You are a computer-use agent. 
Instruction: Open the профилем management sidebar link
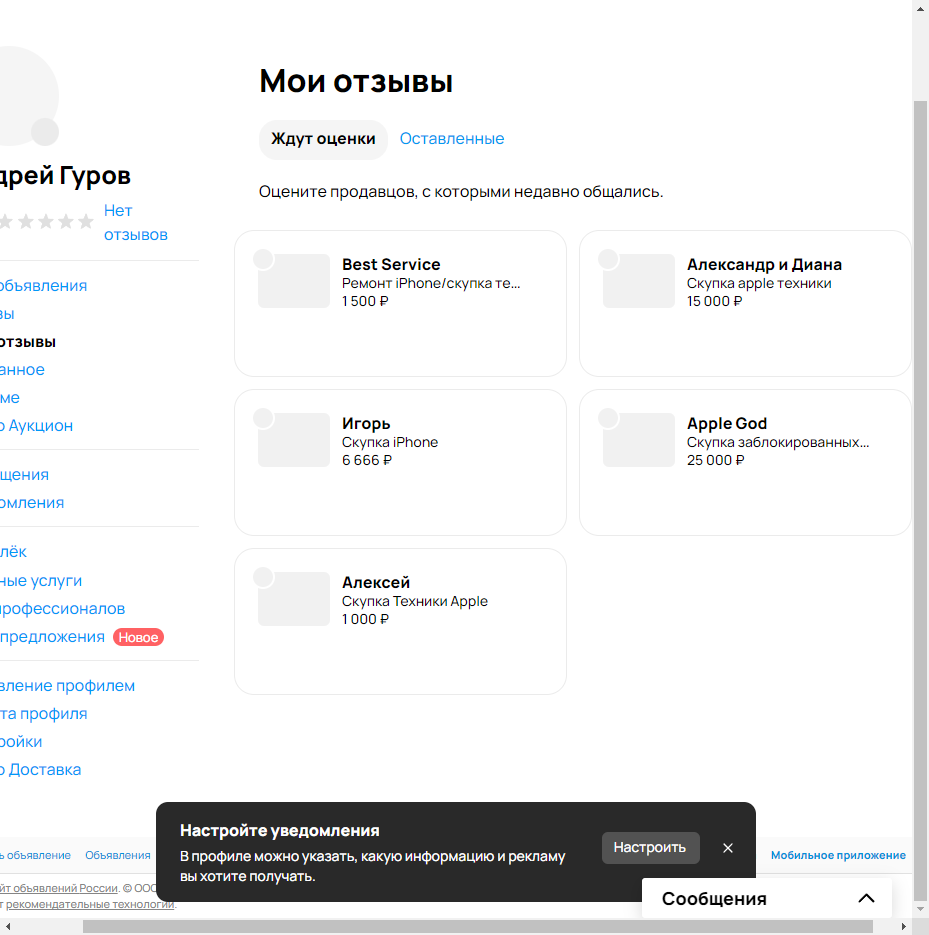click(x=67, y=686)
